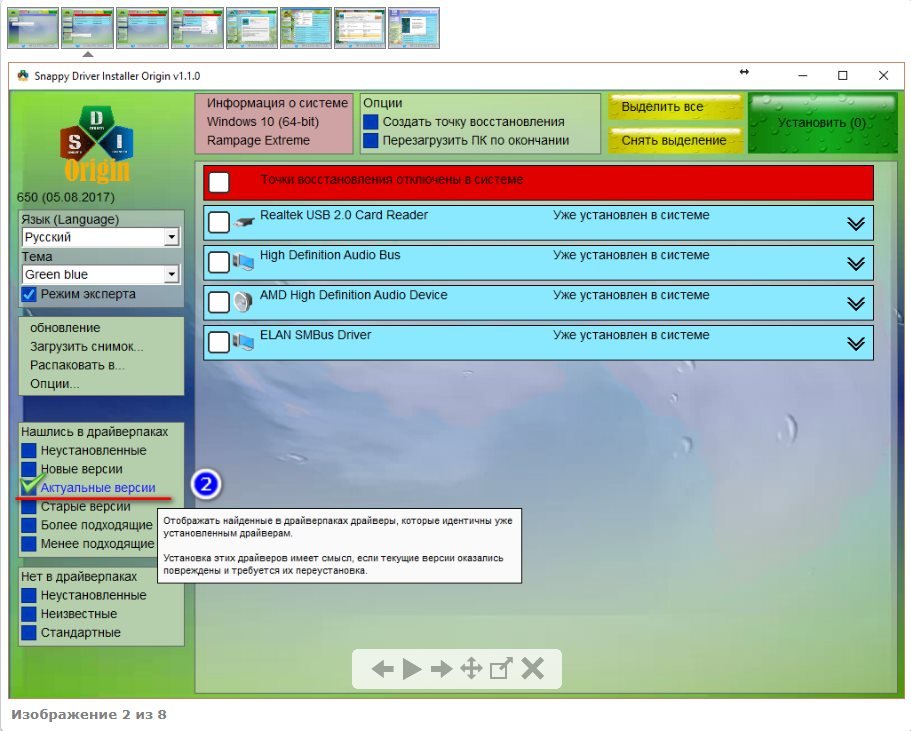Go to next image using right arrow
This screenshot has width=911, height=731.
pos(442,670)
